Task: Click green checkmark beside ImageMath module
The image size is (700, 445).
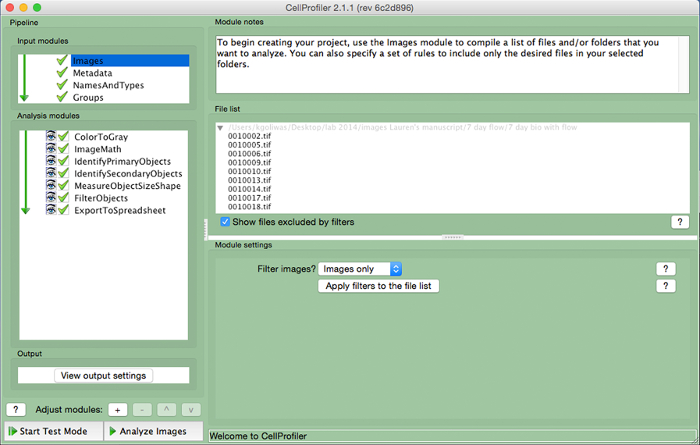Action: (62, 149)
